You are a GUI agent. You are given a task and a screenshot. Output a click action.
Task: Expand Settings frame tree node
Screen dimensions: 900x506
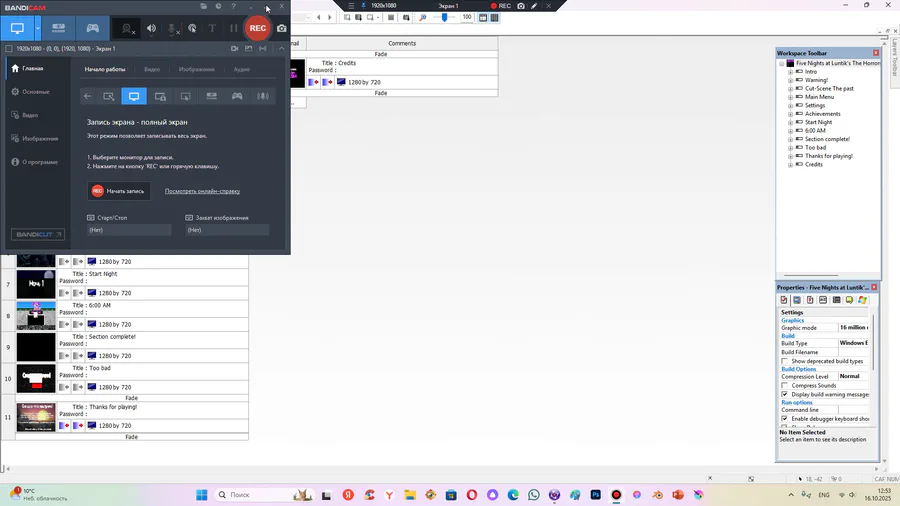[x=790, y=106]
